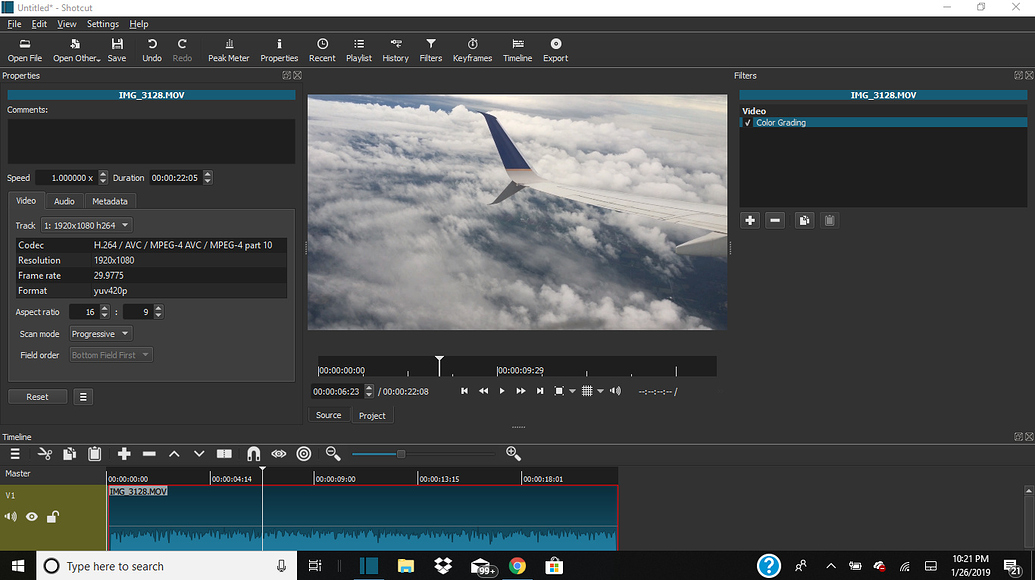1035x580 pixels.
Task: Play the video in the player
Action: tap(502, 391)
